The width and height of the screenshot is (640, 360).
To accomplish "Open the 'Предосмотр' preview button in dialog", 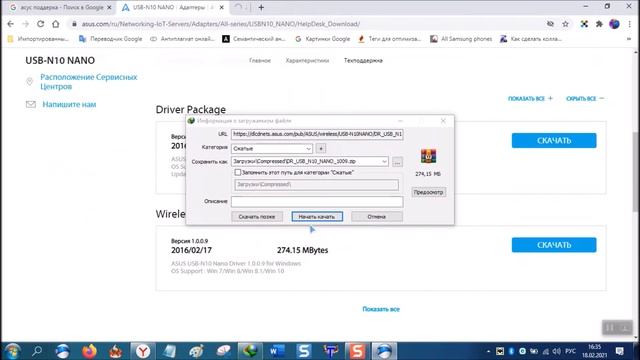I will tap(428, 192).
